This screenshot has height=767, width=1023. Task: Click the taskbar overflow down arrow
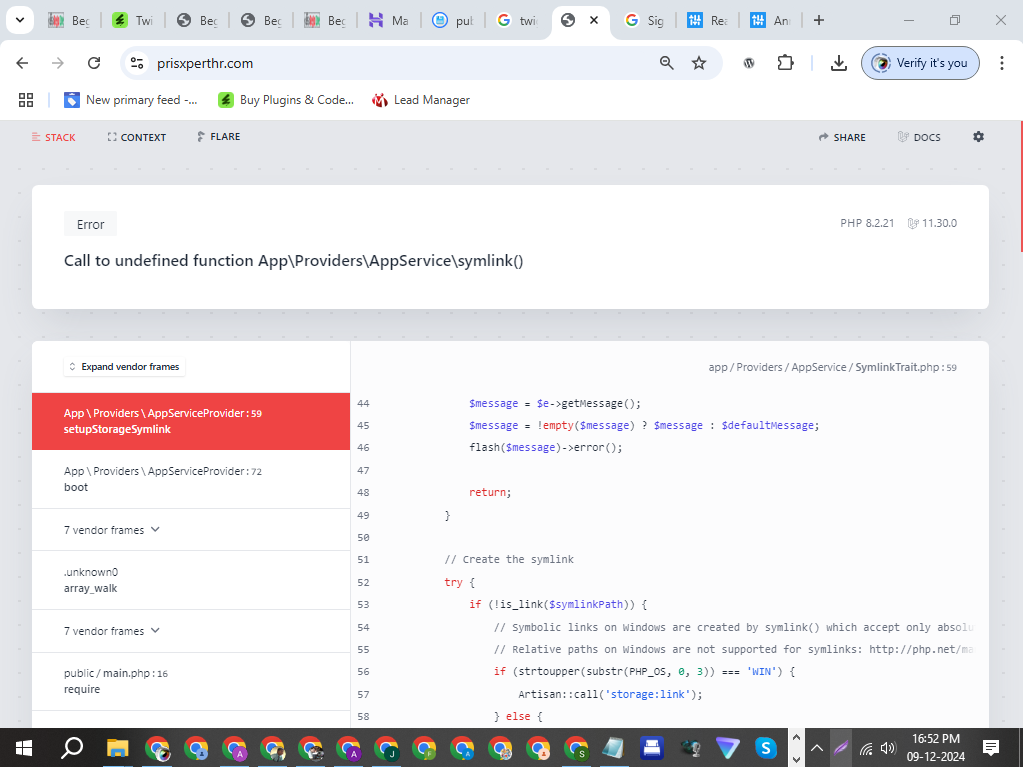point(796,759)
